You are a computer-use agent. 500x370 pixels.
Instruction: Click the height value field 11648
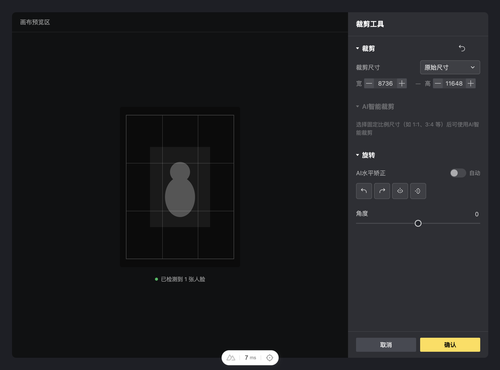coord(454,83)
